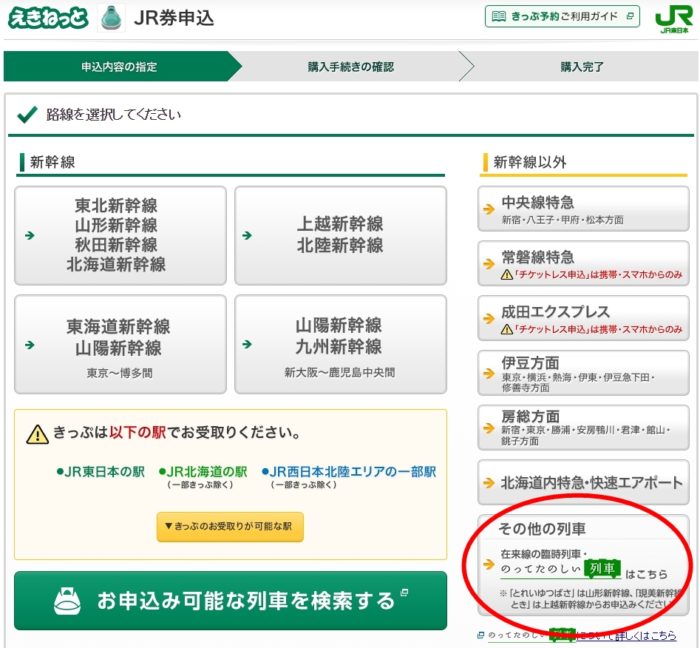Select 伊豆方面 option
Screen dimensions: 700x648
coord(583,373)
